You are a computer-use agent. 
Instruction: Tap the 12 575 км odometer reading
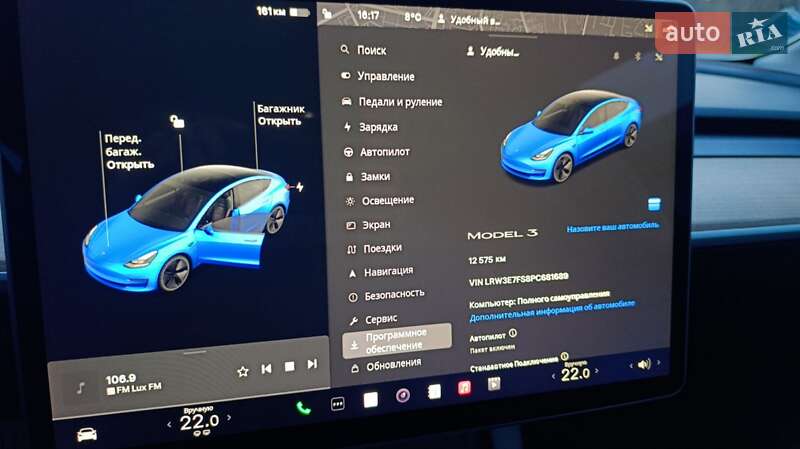487,260
